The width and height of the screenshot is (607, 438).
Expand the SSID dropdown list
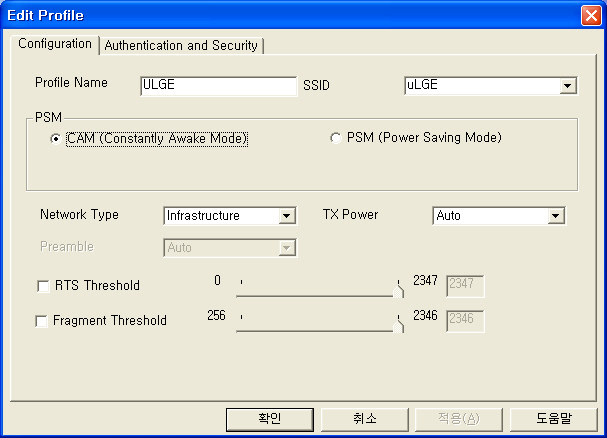568,86
